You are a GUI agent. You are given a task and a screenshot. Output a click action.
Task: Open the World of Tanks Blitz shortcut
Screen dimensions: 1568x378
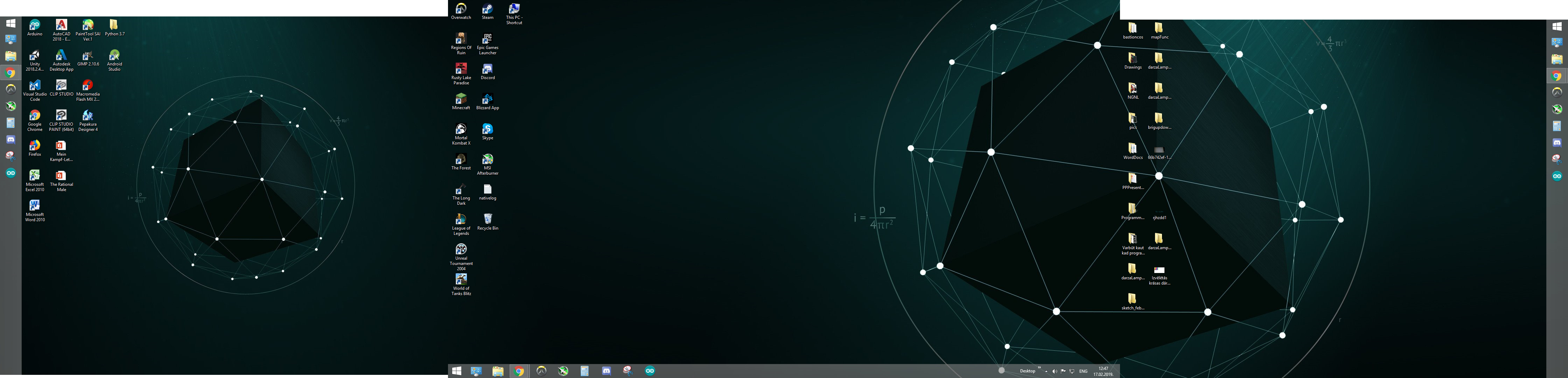coord(461,285)
